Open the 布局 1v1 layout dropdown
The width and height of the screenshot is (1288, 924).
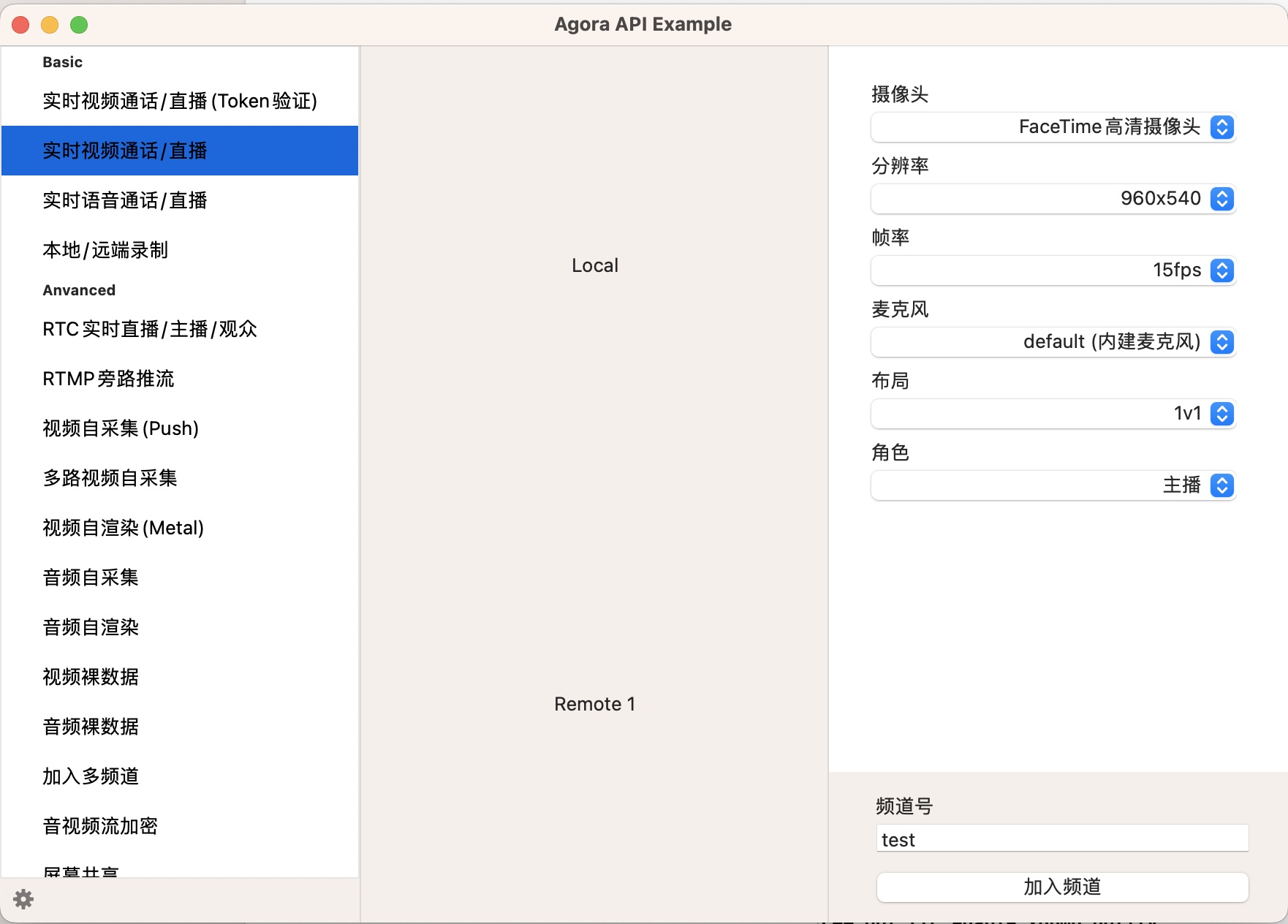click(1053, 414)
